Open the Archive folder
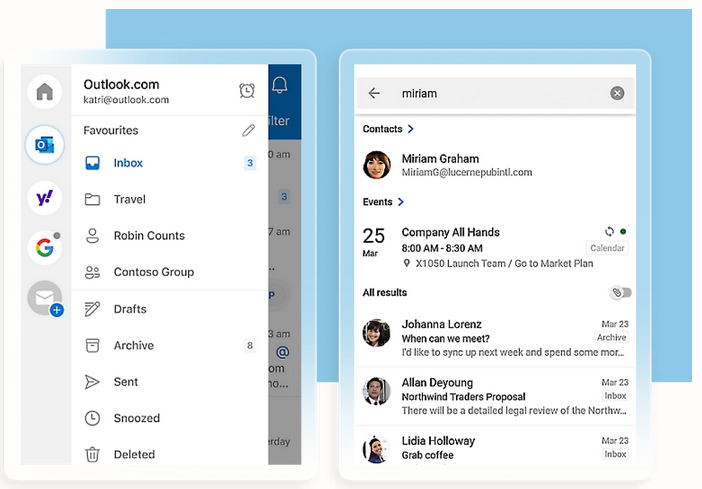The height and width of the screenshot is (489, 702). pyautogui.click(x=133, y=345)
